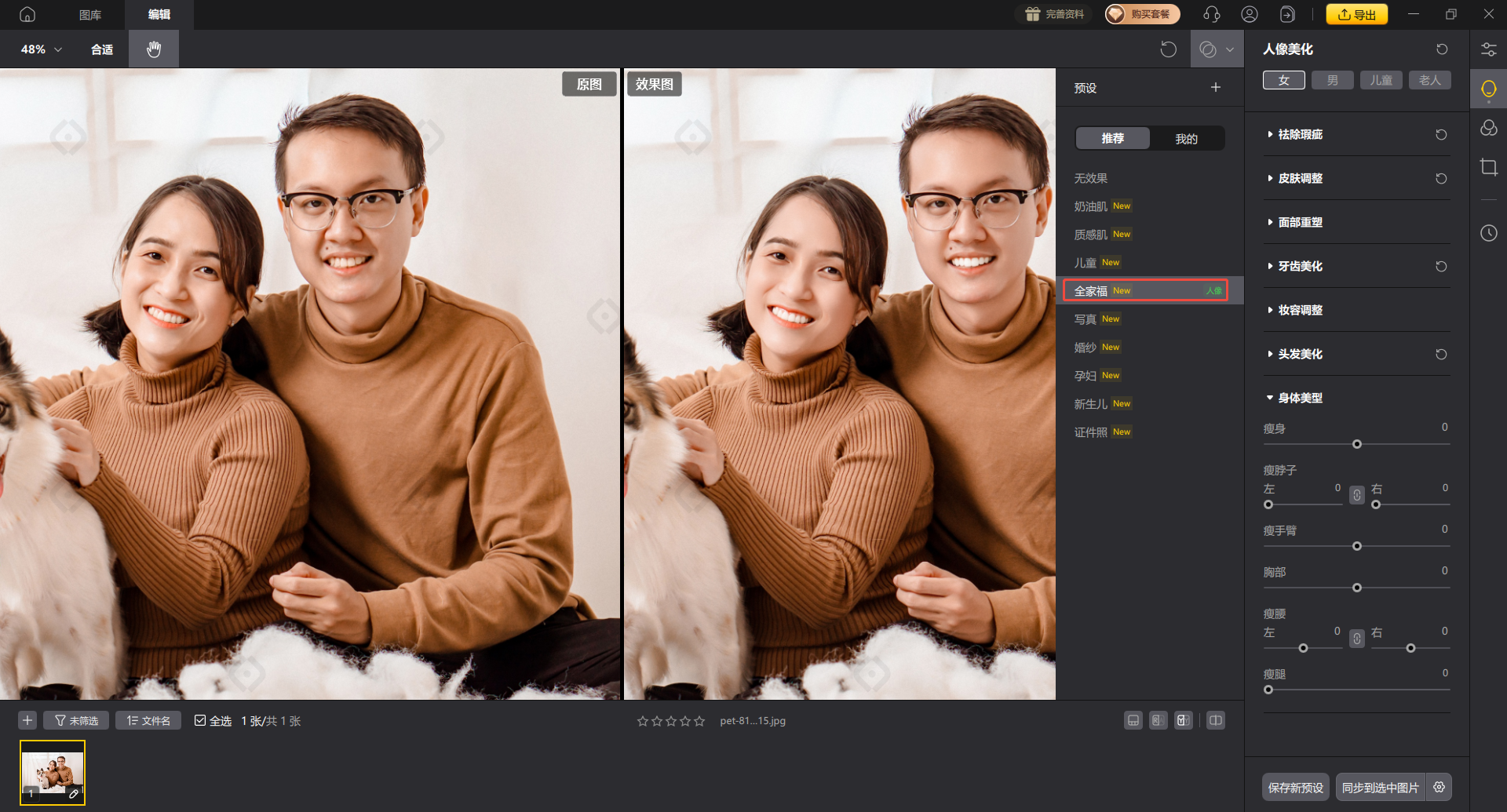The image size is (1507, 812).
Task: Select the 男 gender option
Action: [x=1332, y=80]
